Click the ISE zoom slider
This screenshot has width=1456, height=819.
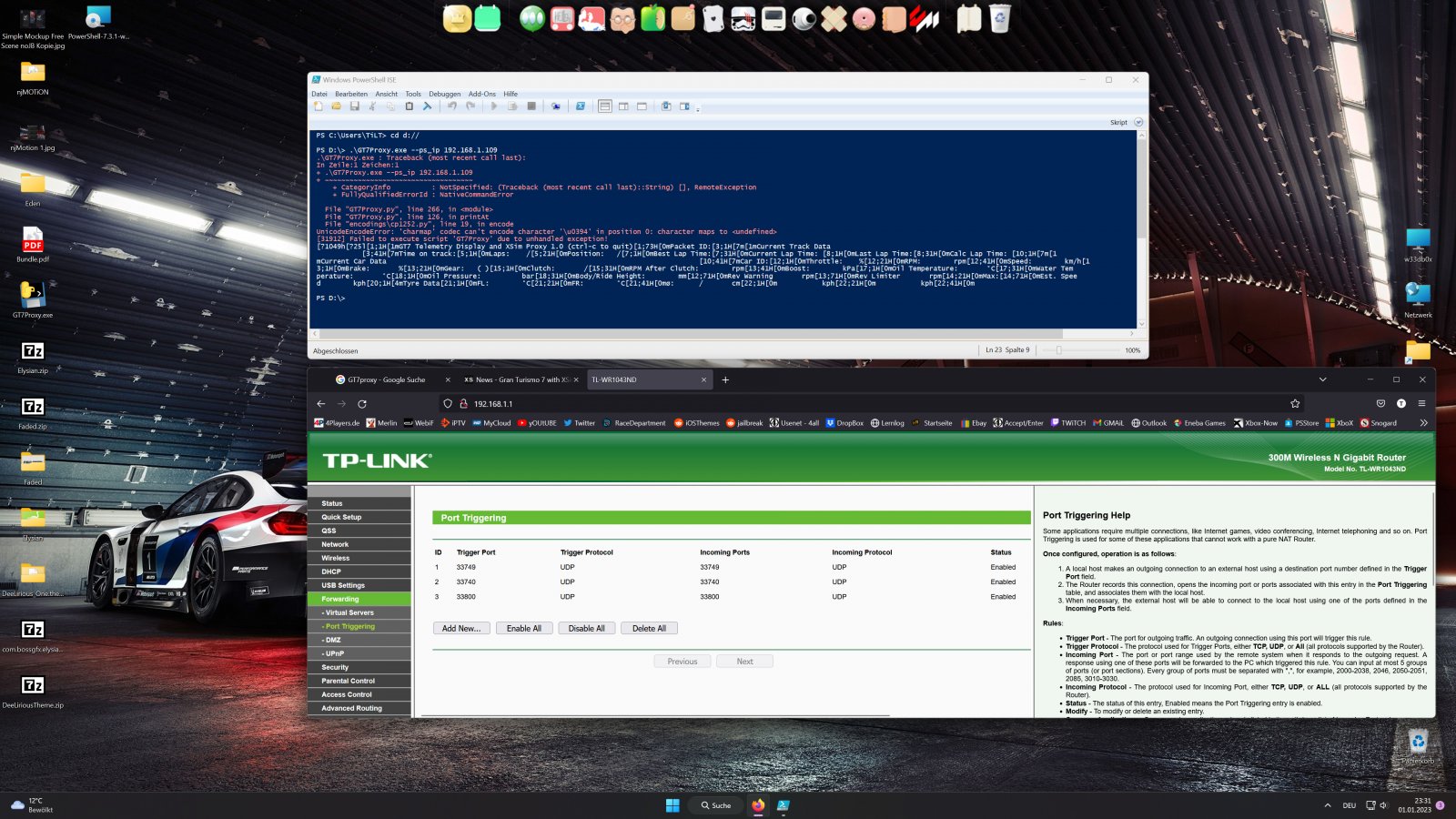[1058, 350]
